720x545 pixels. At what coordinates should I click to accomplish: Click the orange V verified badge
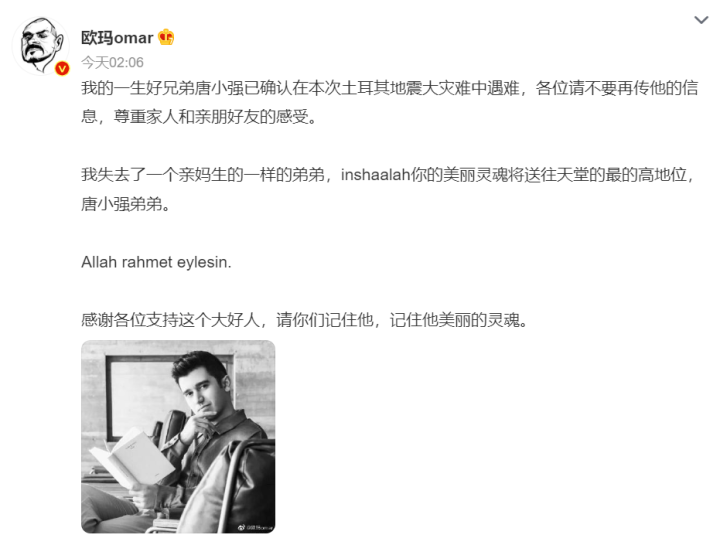coord(62,69)
